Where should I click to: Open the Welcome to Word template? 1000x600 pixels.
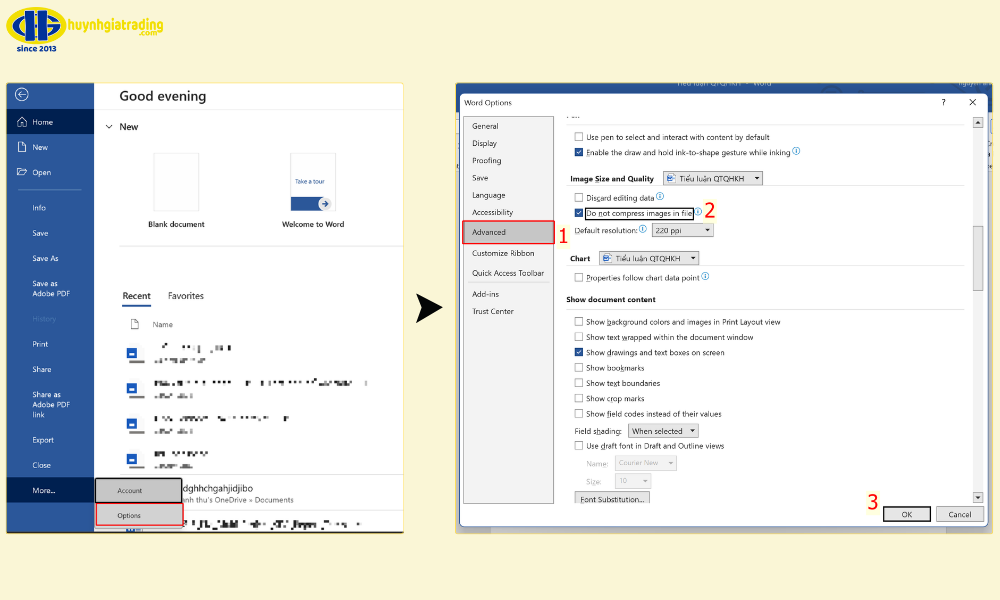click(x=312, y=182)
